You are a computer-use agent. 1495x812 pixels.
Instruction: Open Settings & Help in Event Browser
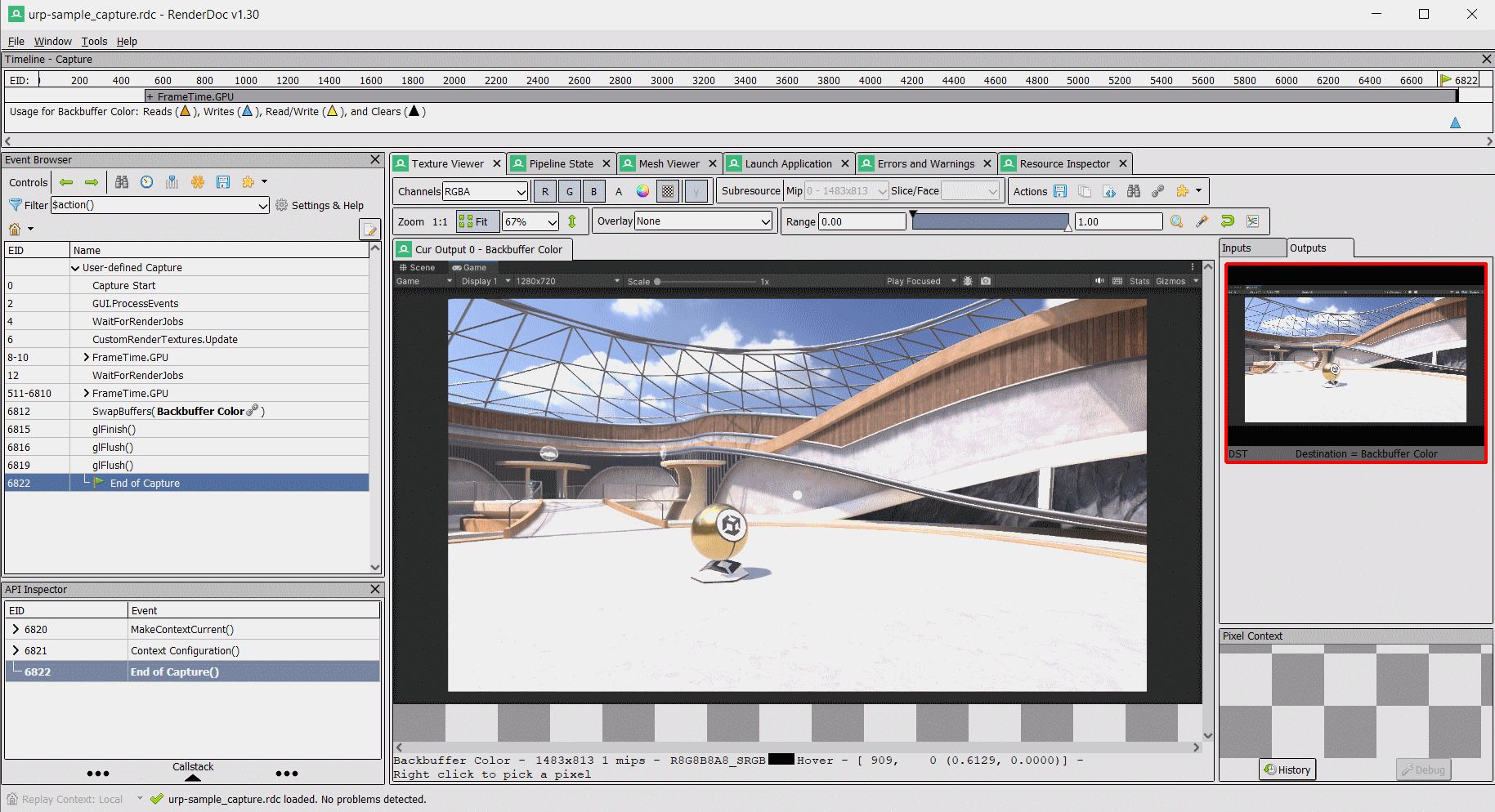pyautogui.click(x=320, y=205)
